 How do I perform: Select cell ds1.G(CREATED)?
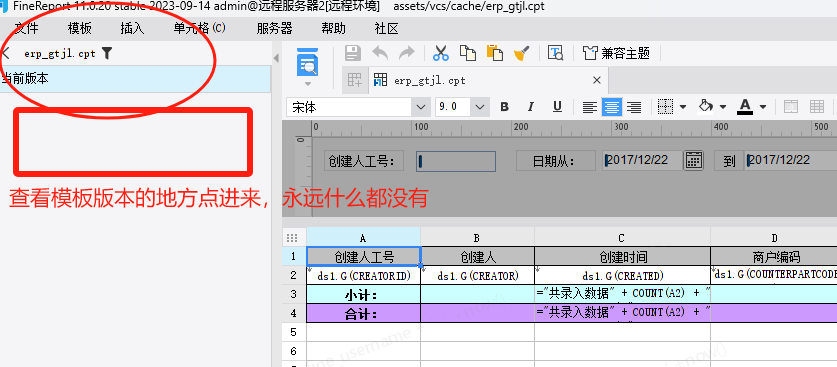tap(622, 275)
